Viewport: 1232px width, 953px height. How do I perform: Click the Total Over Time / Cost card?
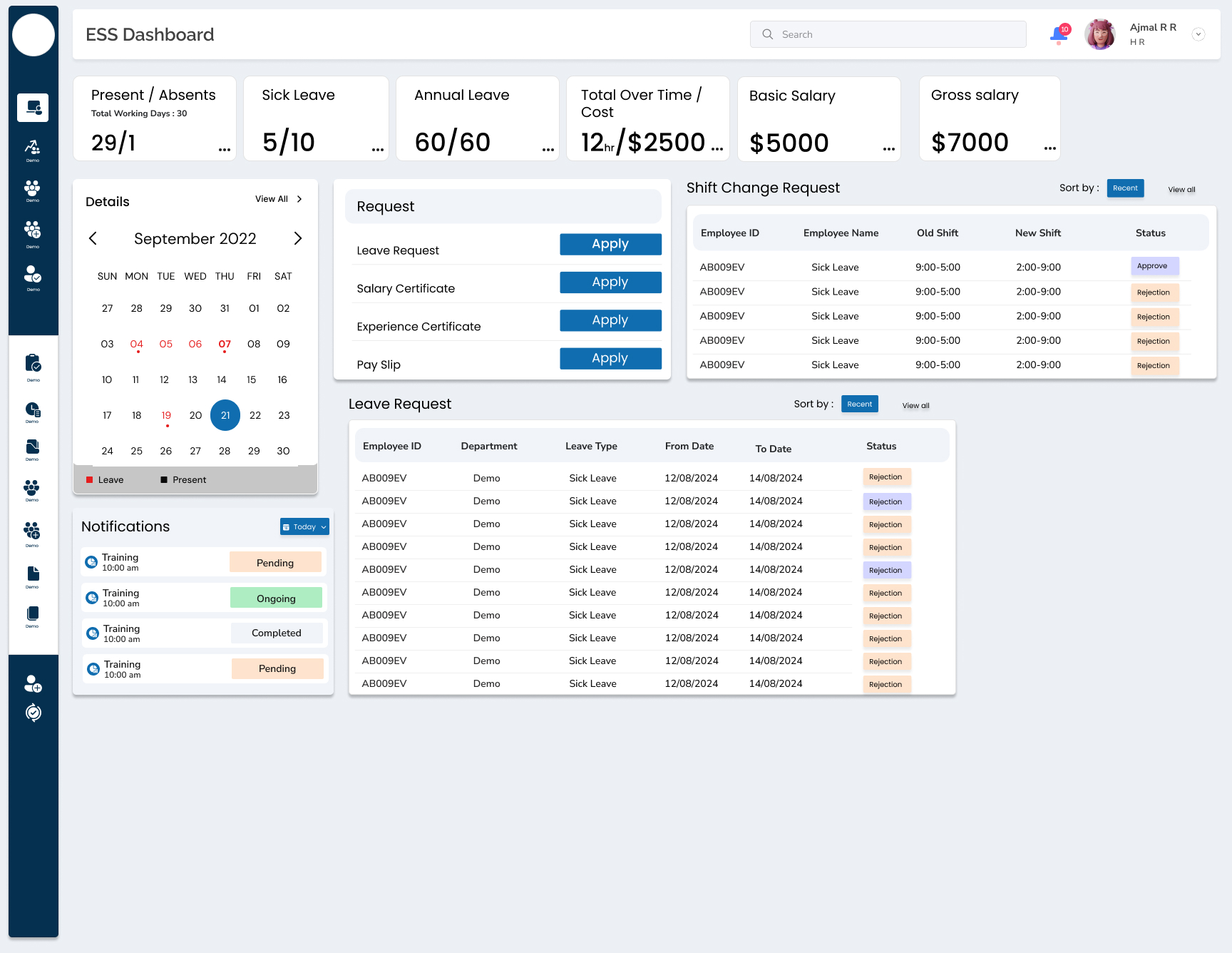(647, 118)
